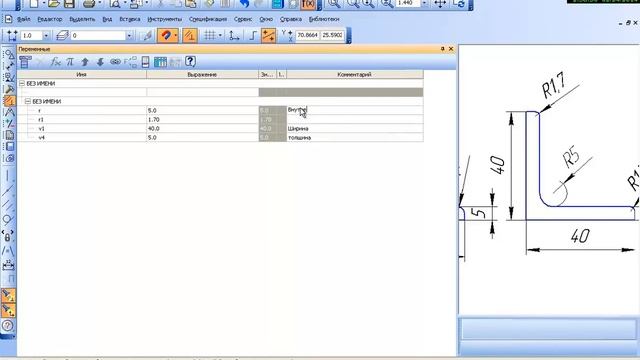Click the Save diskette icon in top toolbar
The width and height of the screenshot is (640, 360).
coord(69,4)
